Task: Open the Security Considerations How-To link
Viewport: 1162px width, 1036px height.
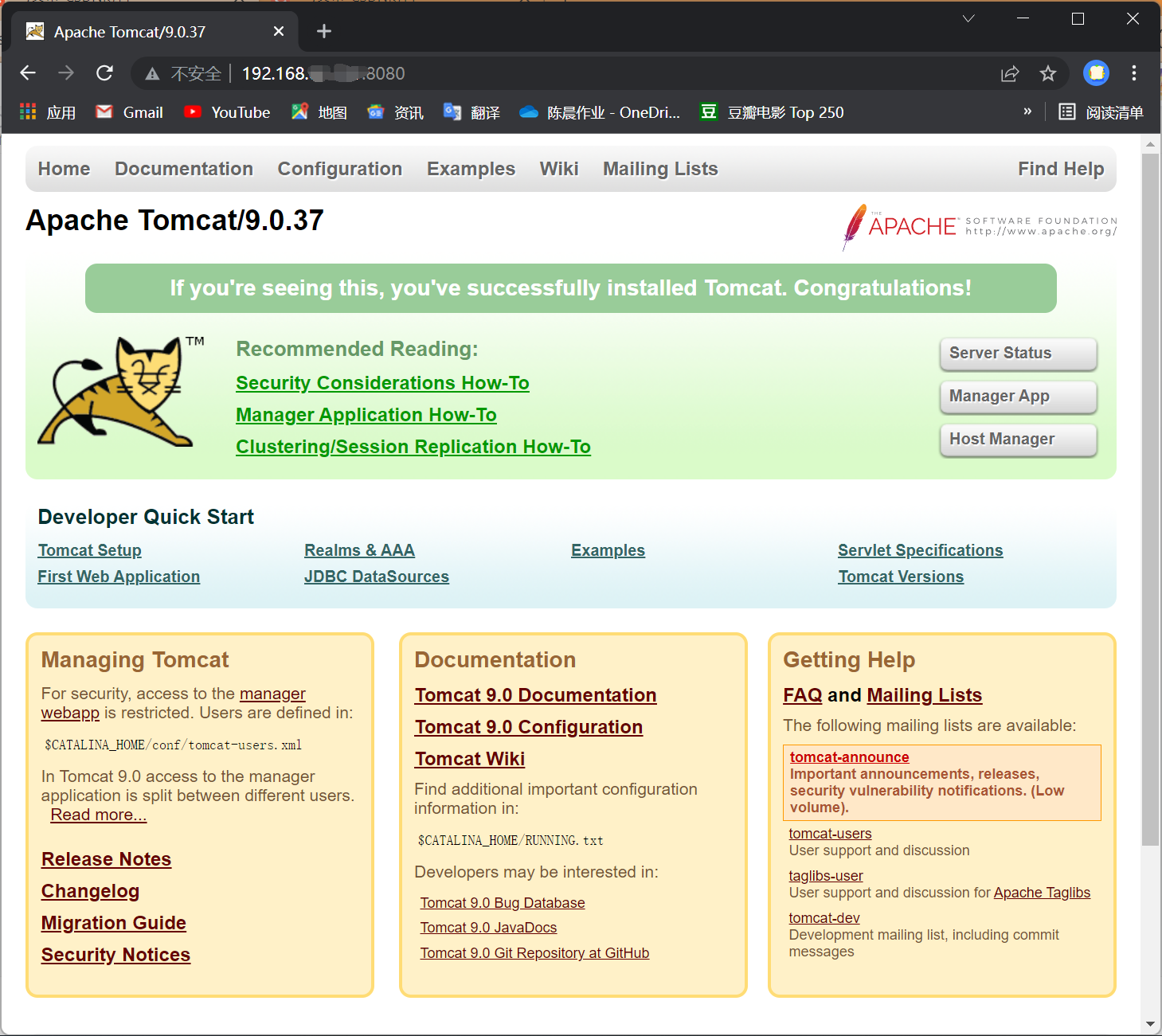Action: point(382,383)
